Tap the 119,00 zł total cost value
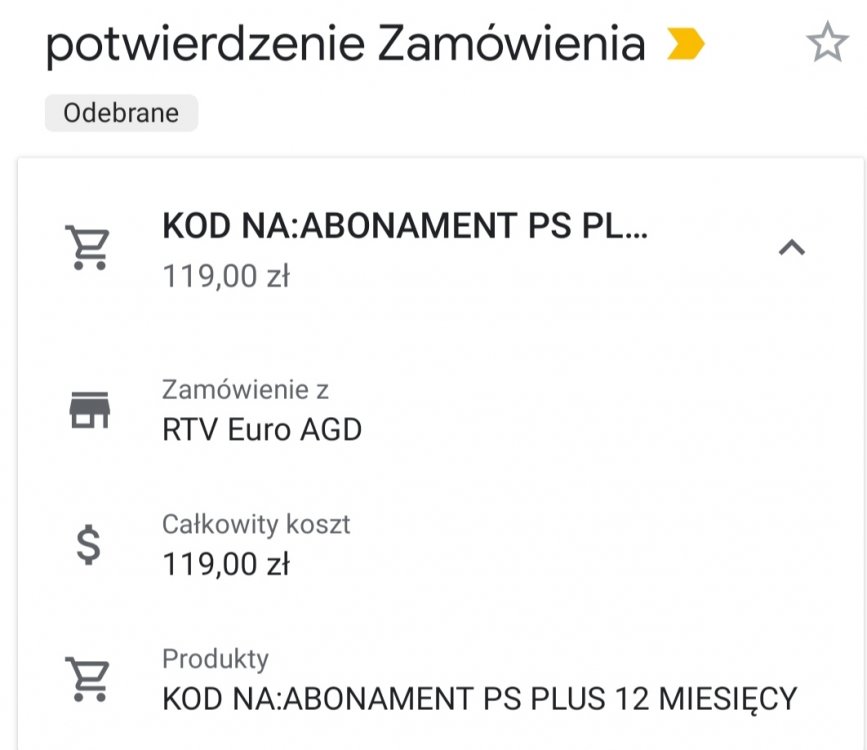 coord(226,565)
